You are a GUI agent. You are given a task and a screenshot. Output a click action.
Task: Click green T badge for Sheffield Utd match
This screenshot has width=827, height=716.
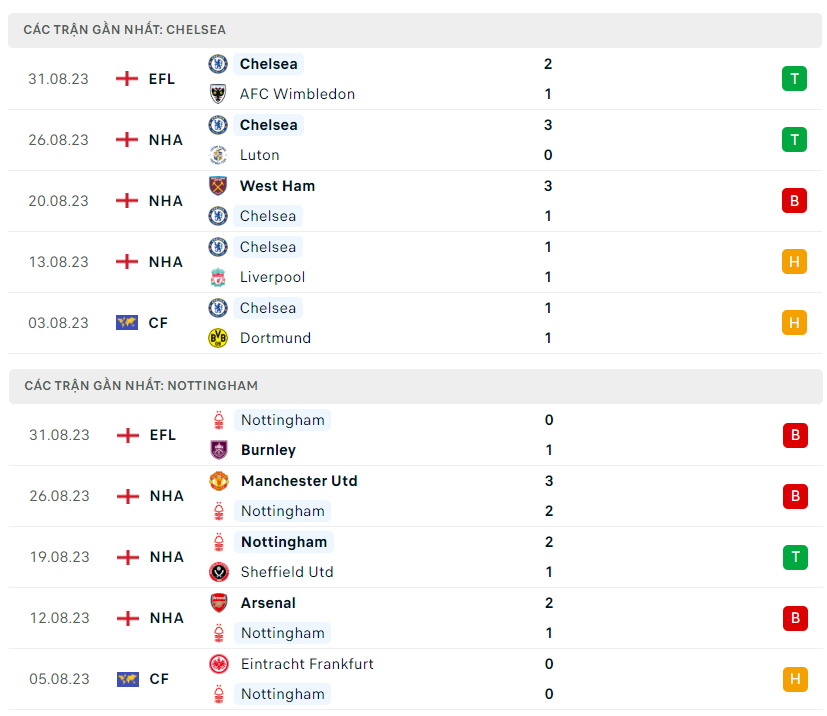[795, 557]
